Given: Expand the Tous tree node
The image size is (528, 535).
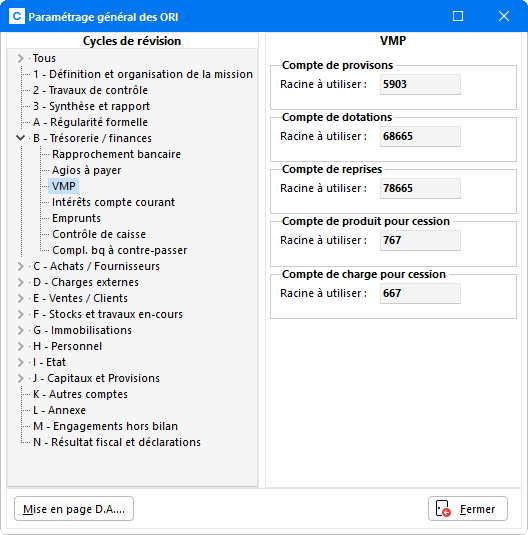Looking at the screenshot, I should coord(20,58).
